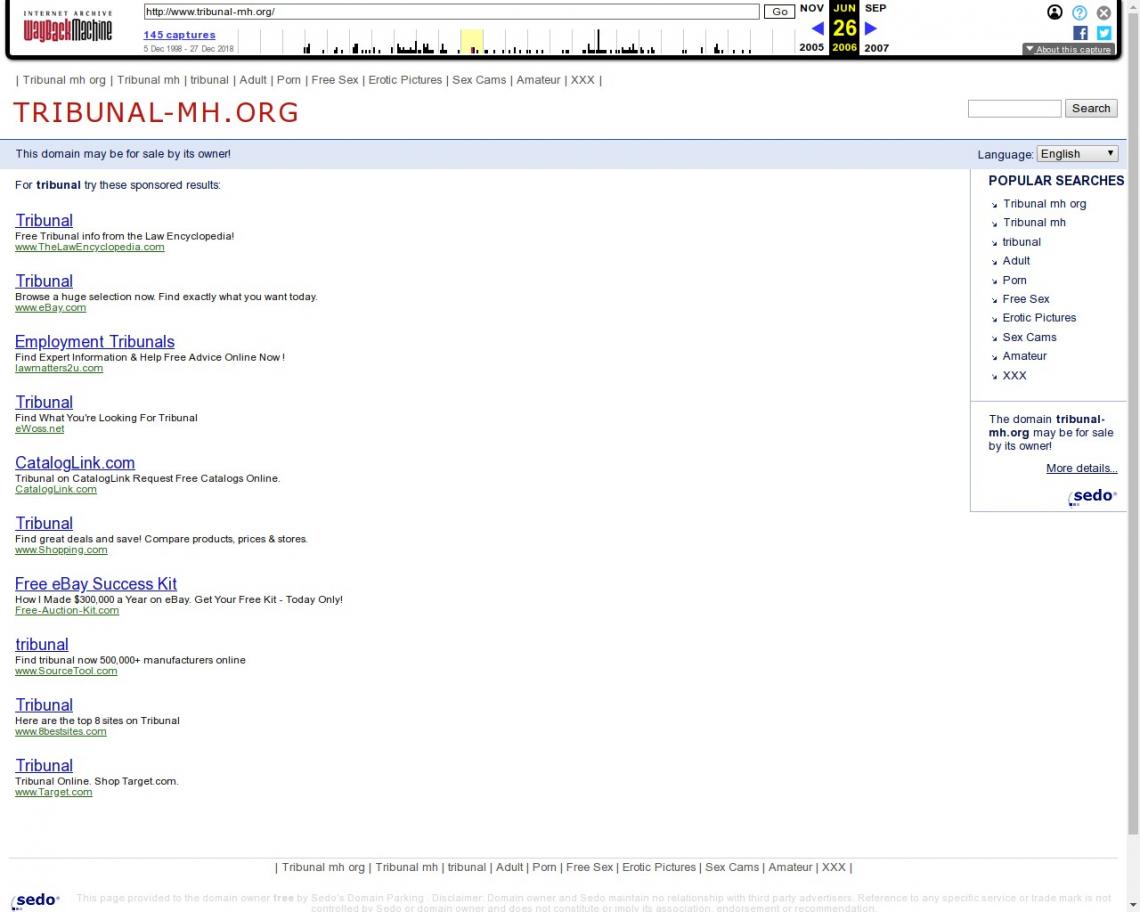Viewport: 1140px width, 912px height.
Task: Open Tribunal result for TheLawEncyclopedia
Action: pyautogui.click(x=44, y=220)
